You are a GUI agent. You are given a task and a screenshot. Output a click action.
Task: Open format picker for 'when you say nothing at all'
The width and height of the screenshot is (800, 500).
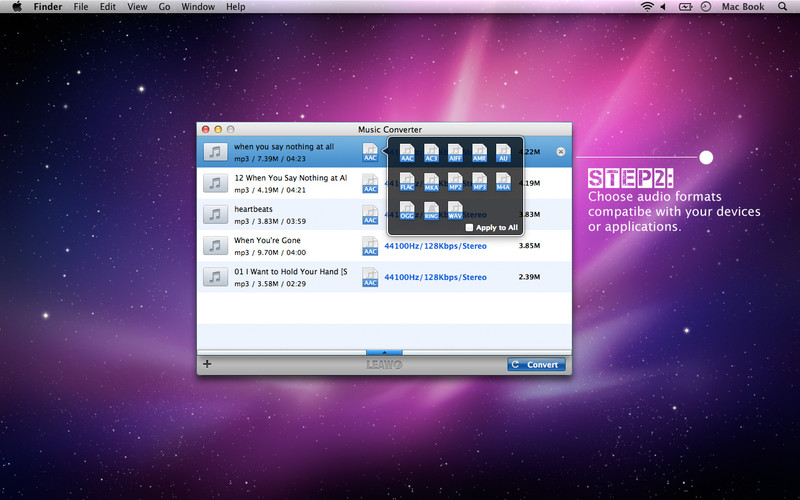pyautogui.click(x=370, y=152)
